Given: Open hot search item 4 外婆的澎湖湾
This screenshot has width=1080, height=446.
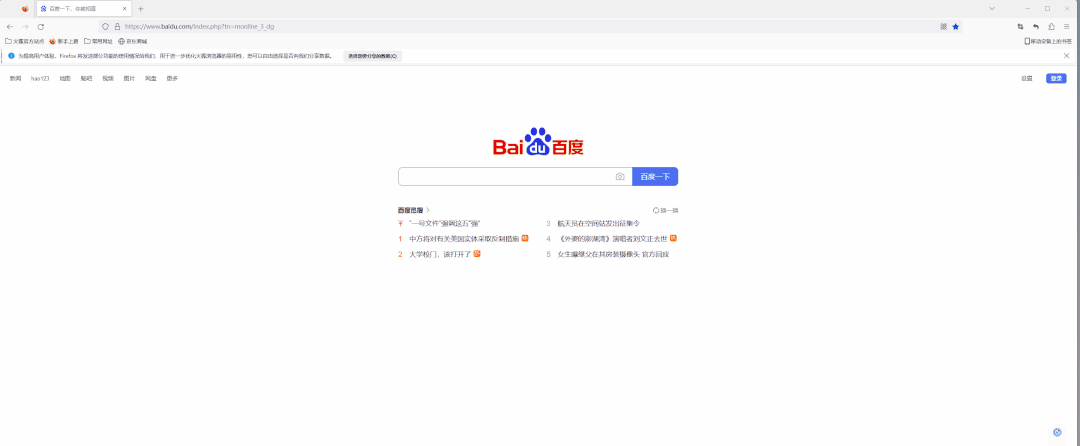Looking at the screenshot, I should tap(612, 239).
